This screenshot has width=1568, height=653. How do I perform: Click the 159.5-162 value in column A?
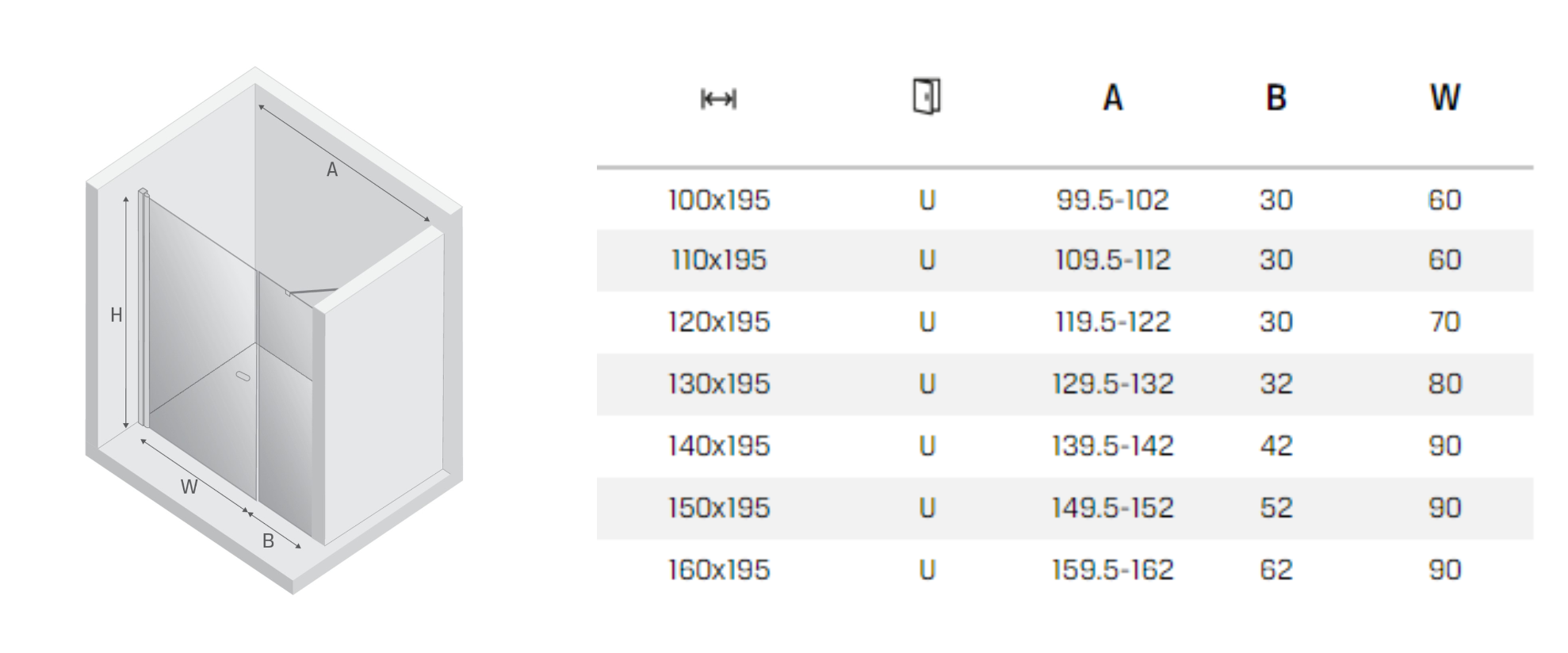(x=1112, y=569)
